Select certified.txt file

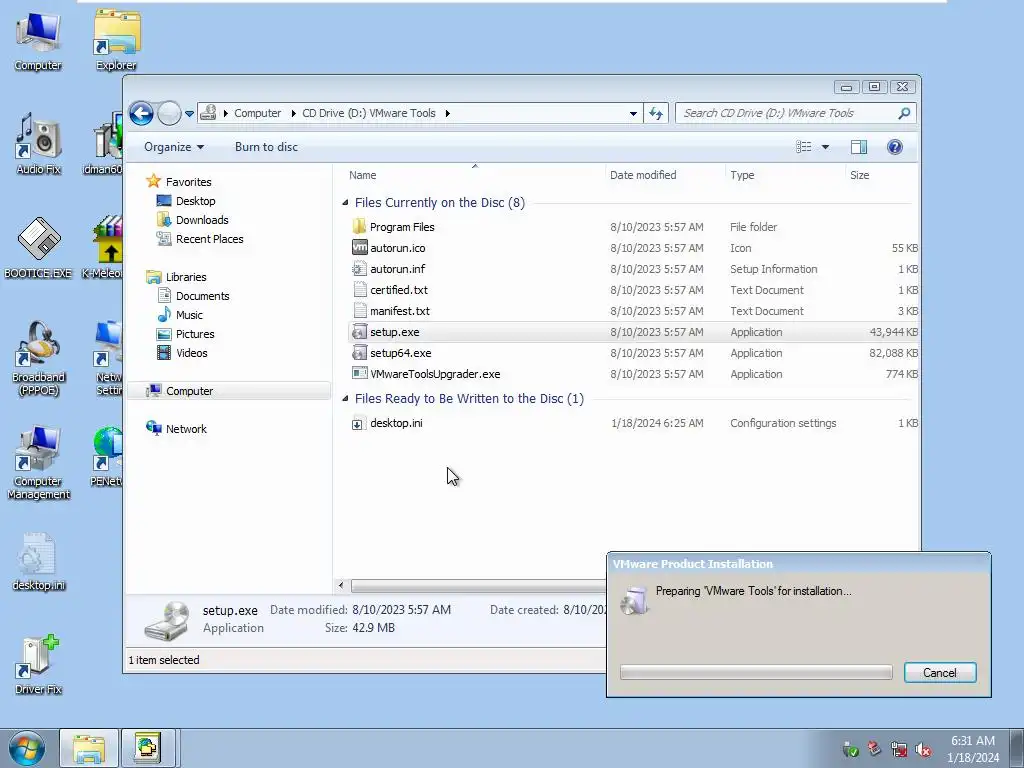click(x=399, y=290)
